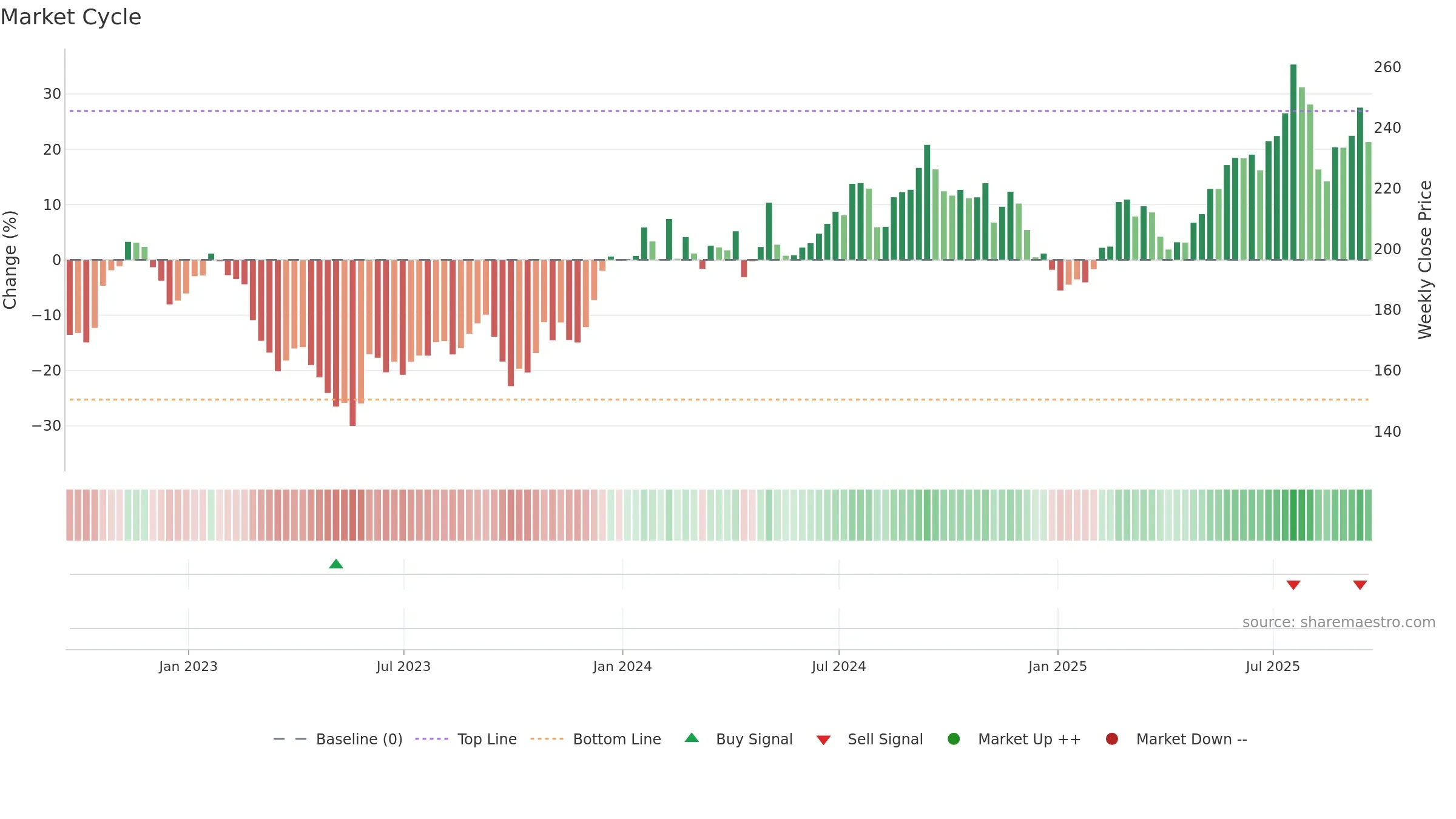
Task: Click the −20 tick on Change axis
Action: click(47, 371)
